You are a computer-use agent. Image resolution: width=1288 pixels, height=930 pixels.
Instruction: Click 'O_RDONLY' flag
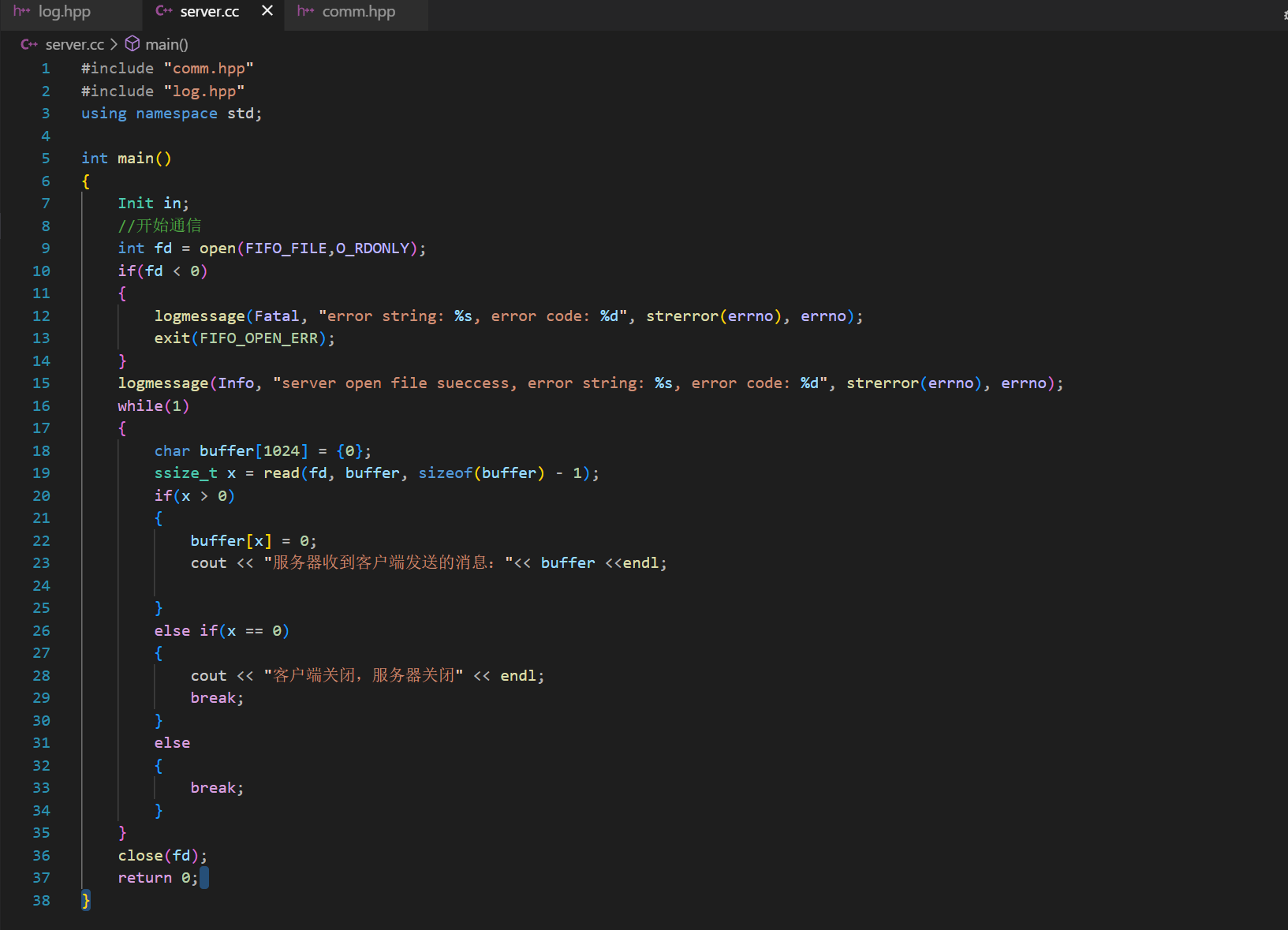tap(372, 248)
